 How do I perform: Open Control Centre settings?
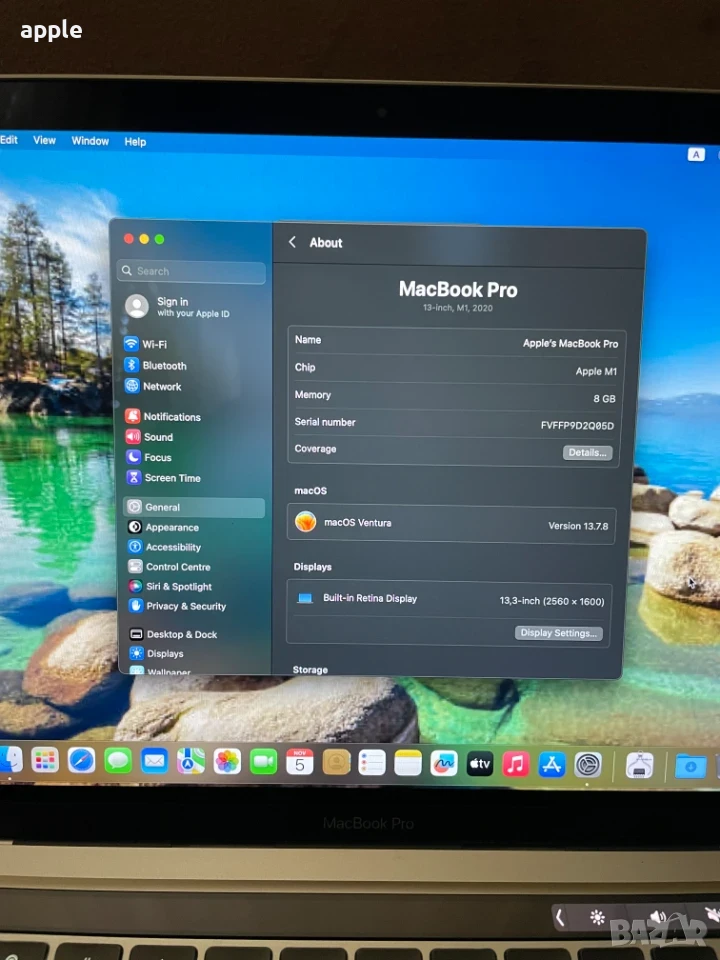(x=169, y=566)
